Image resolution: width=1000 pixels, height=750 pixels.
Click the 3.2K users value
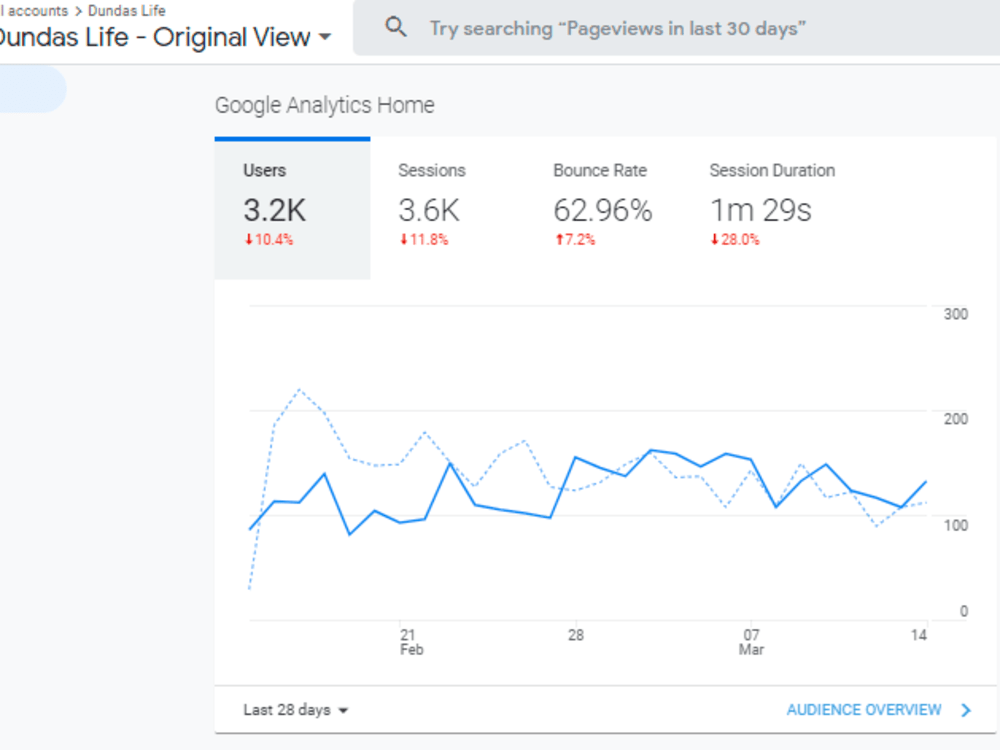click(274, 210)
